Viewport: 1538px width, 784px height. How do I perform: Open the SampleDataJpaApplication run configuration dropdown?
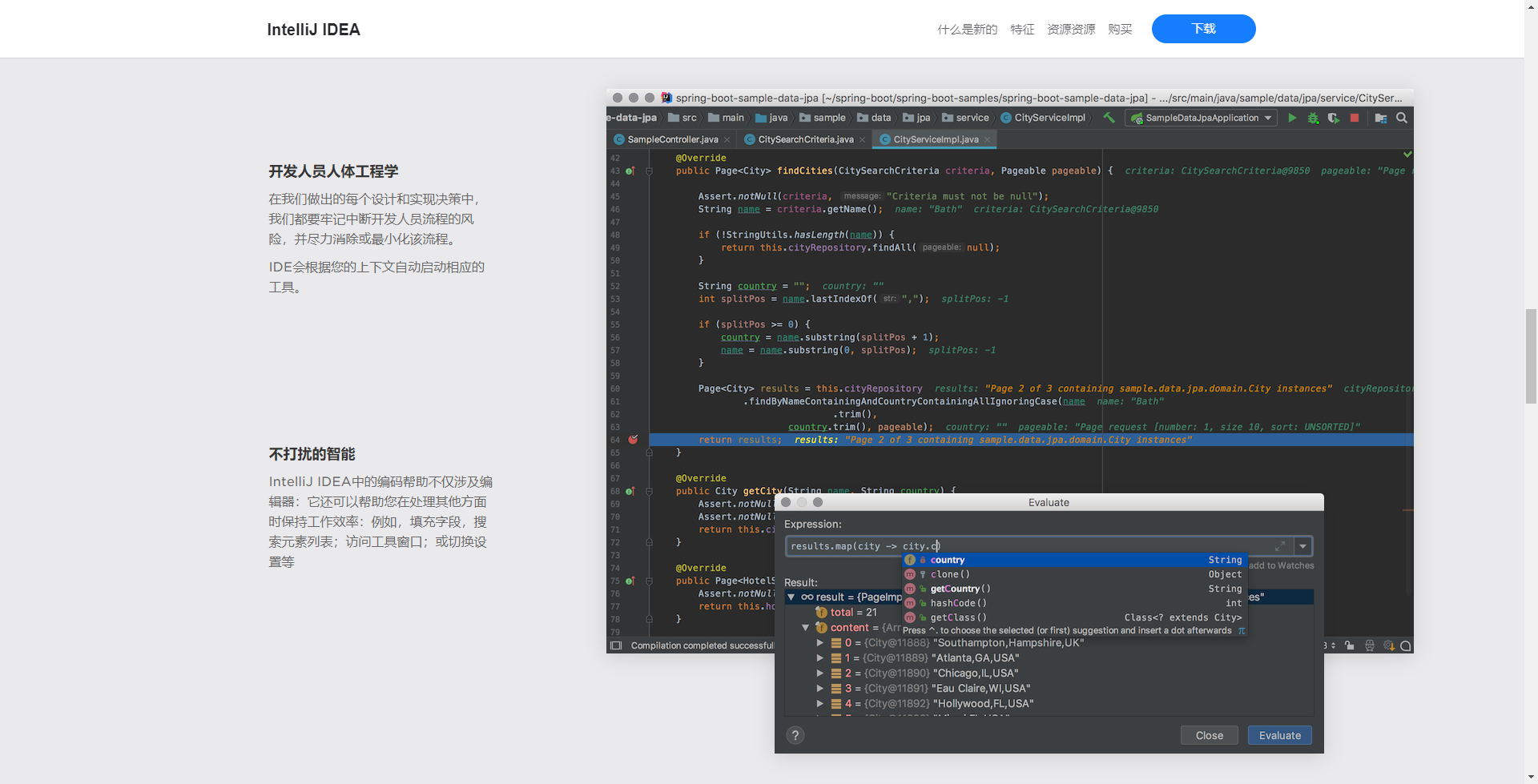[x=1268, y=118]
